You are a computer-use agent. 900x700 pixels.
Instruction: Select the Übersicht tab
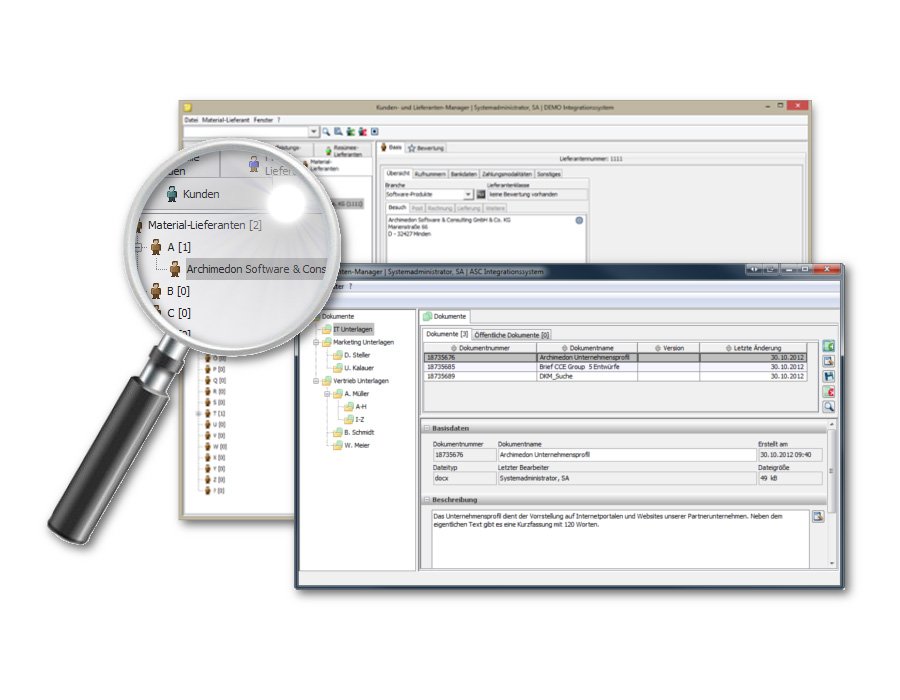[398, 173]
